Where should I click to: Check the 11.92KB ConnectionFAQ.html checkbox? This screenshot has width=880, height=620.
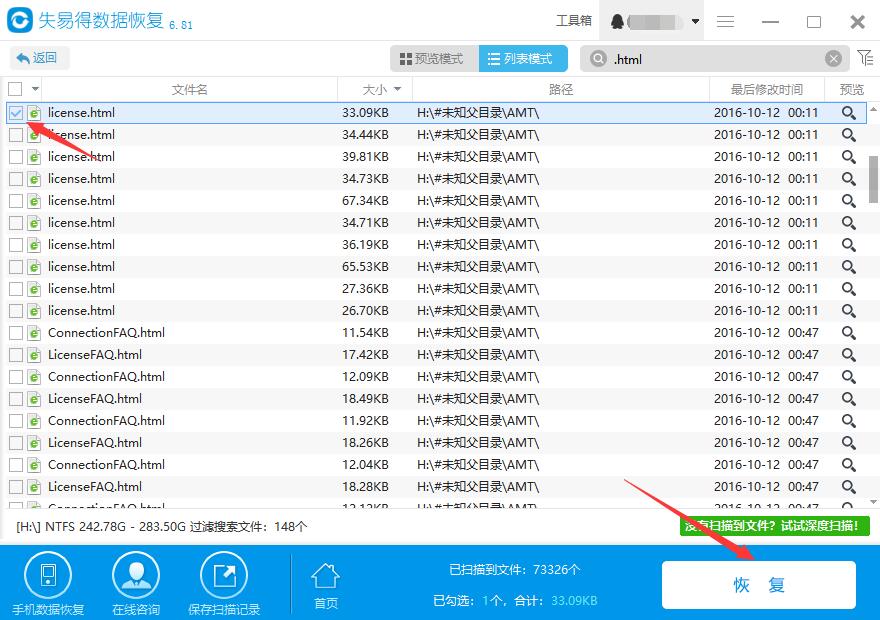pyautogui.click(x=16, y=421)
